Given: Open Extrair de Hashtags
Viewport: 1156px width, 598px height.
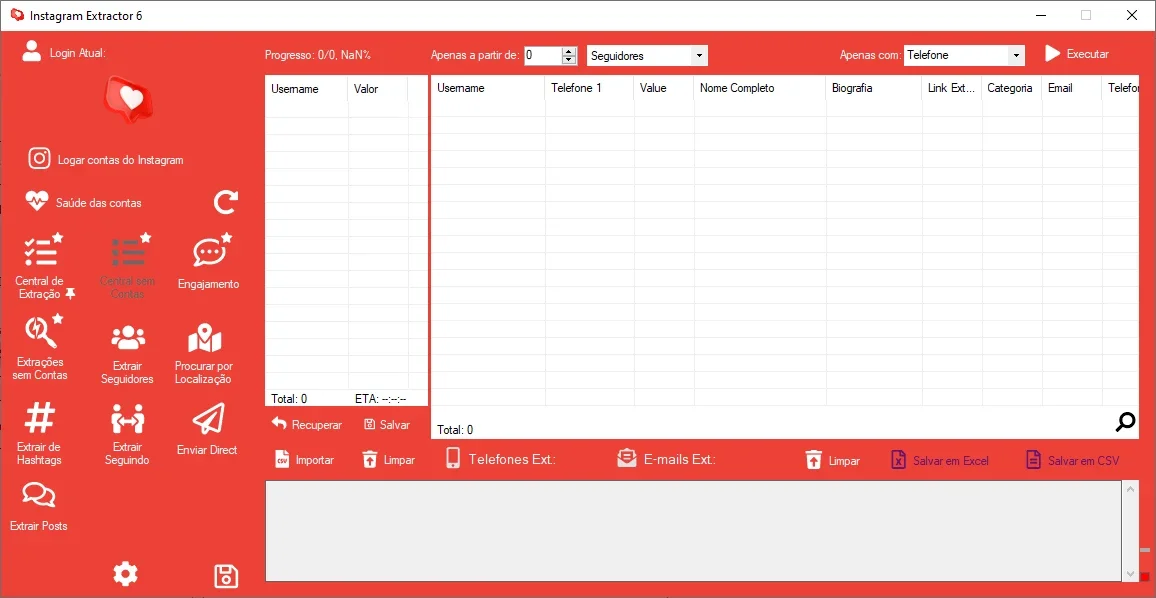Looking at the screenshot, I should point(39,434).
